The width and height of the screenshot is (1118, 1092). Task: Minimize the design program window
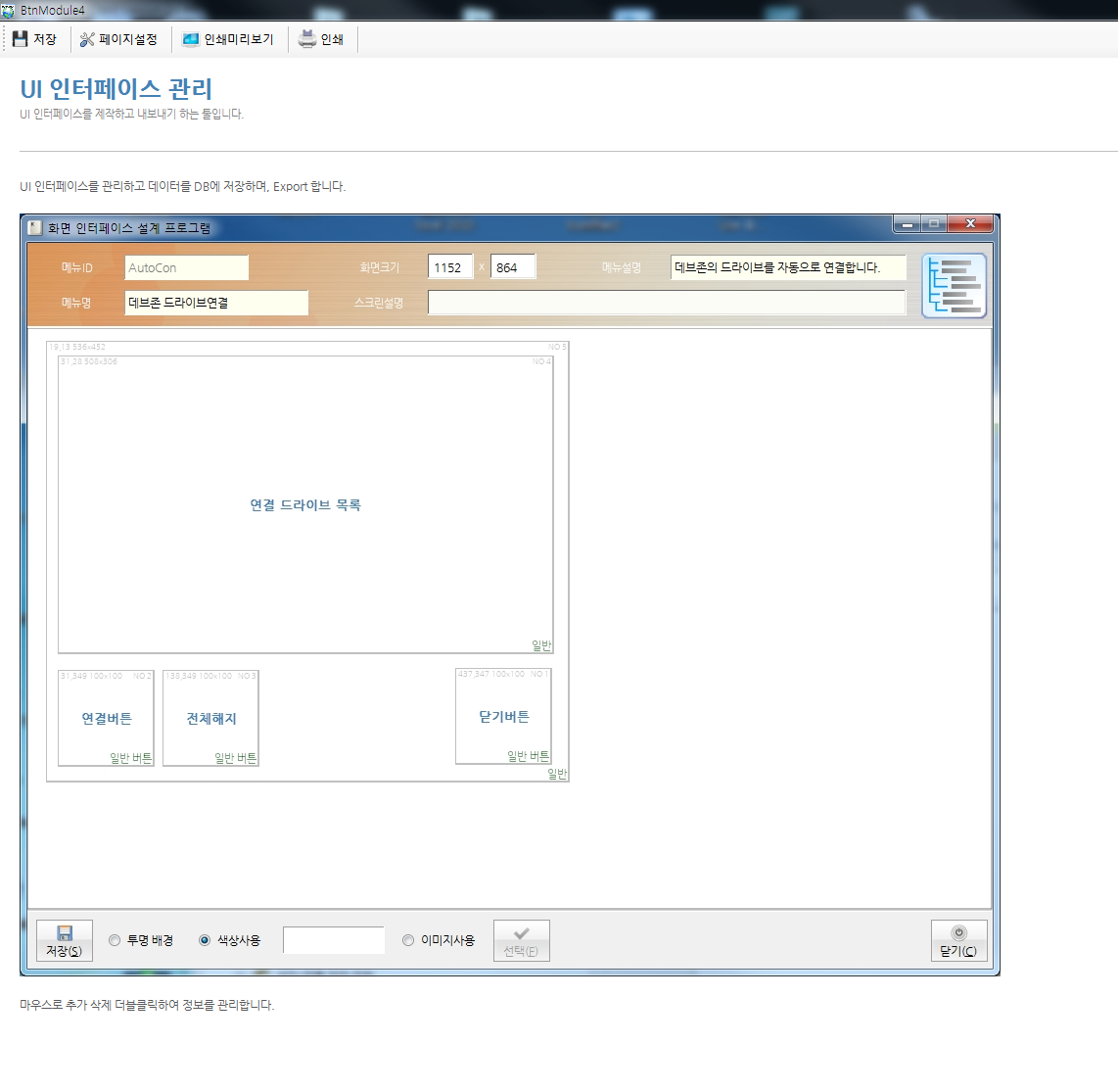[907, 224]
